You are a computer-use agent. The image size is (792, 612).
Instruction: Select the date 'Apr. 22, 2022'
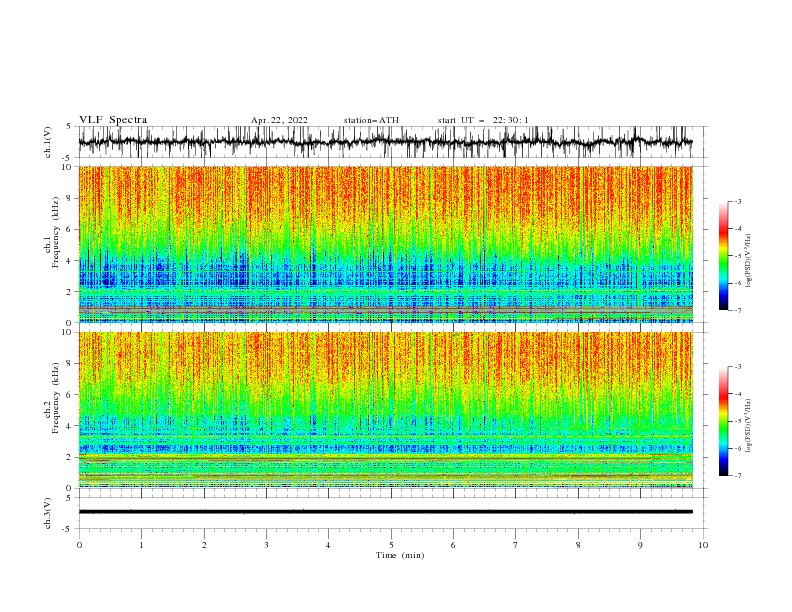279,120
